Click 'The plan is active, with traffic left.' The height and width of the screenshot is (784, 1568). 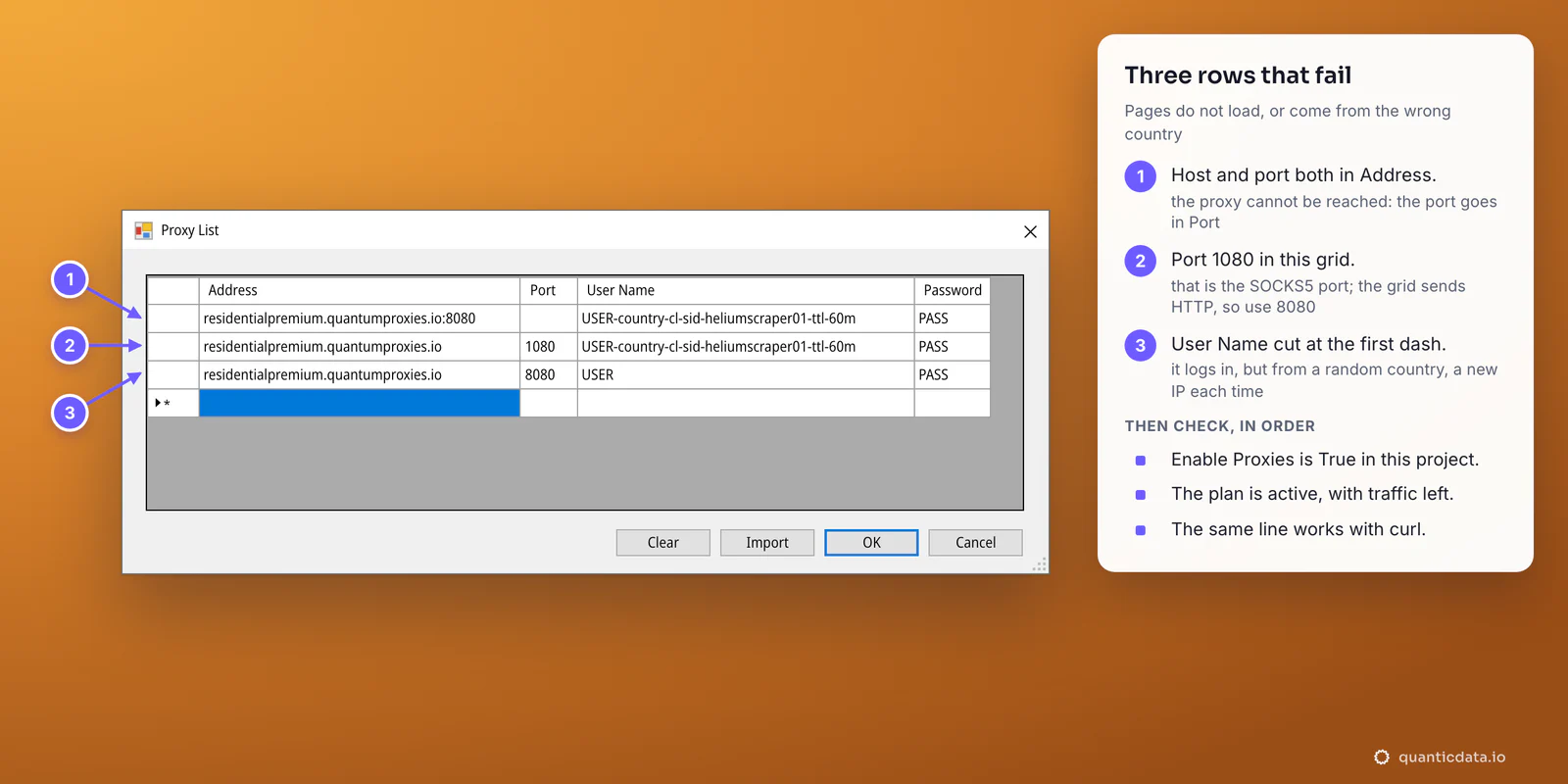point(1312,494)
